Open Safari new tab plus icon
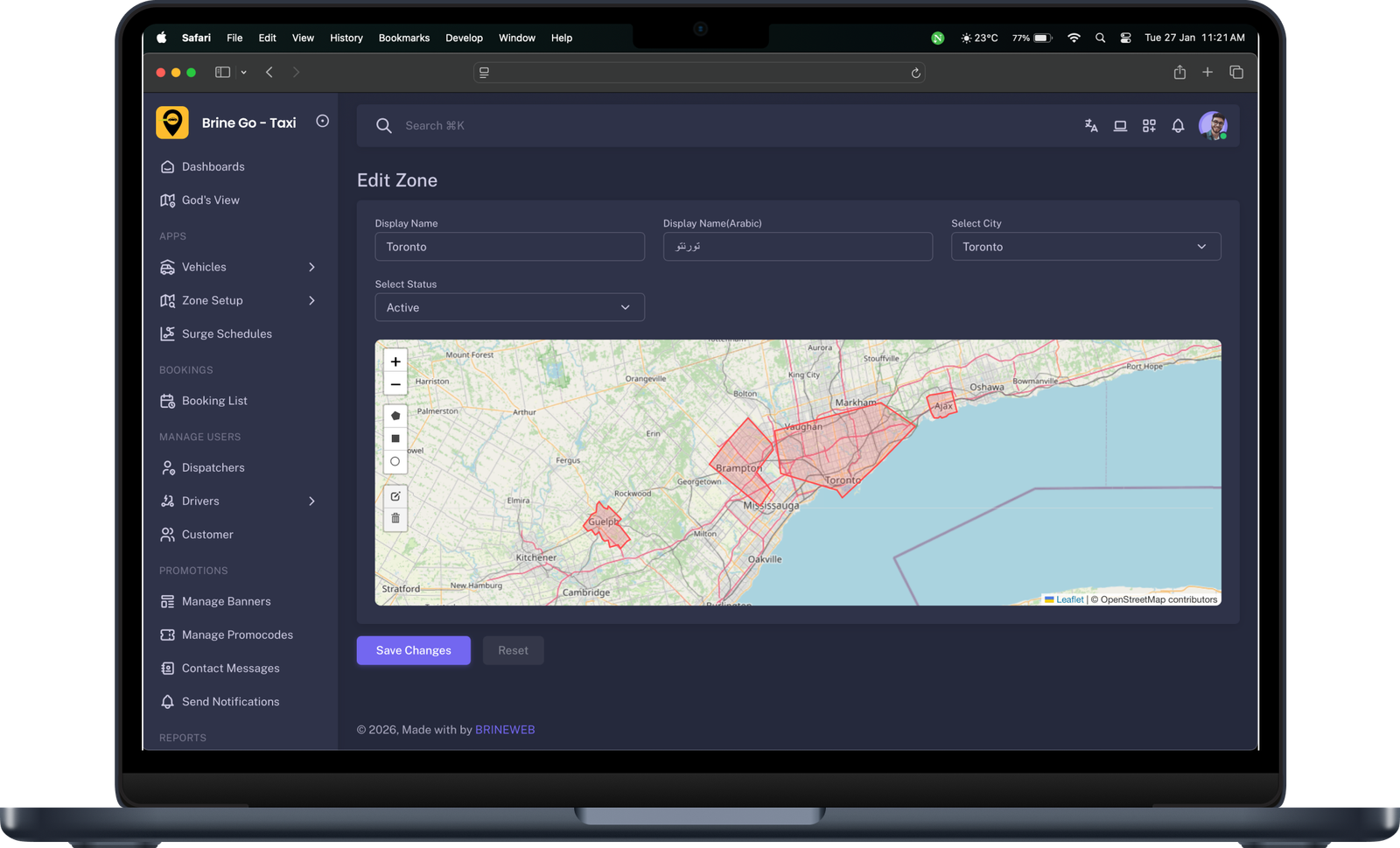 (x=1207, y=72)
